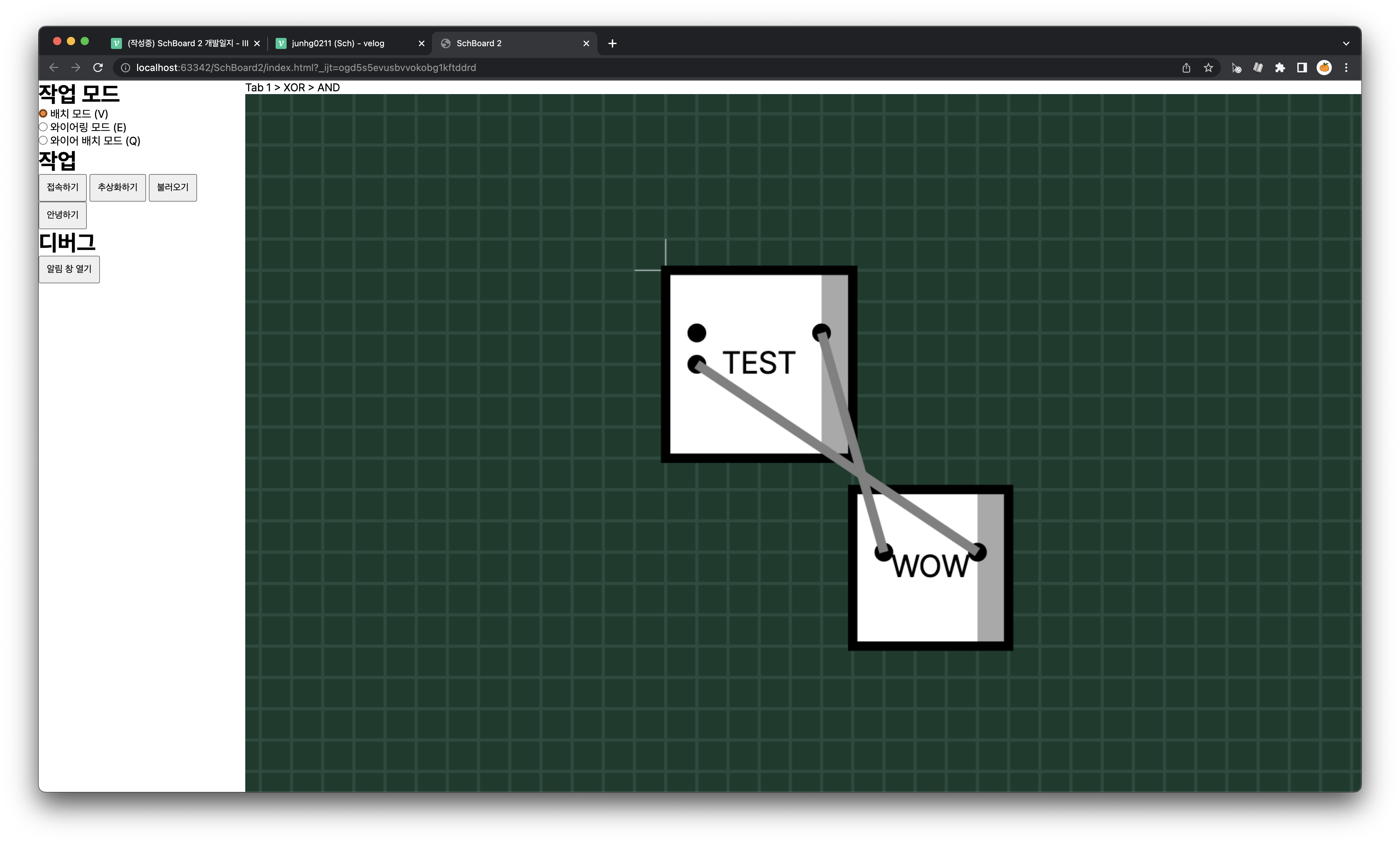The height and width of the screenshot is (843, 1400).
Task: Select 배치 모드 (V) radio button
Action: click(x=43, y=114)
